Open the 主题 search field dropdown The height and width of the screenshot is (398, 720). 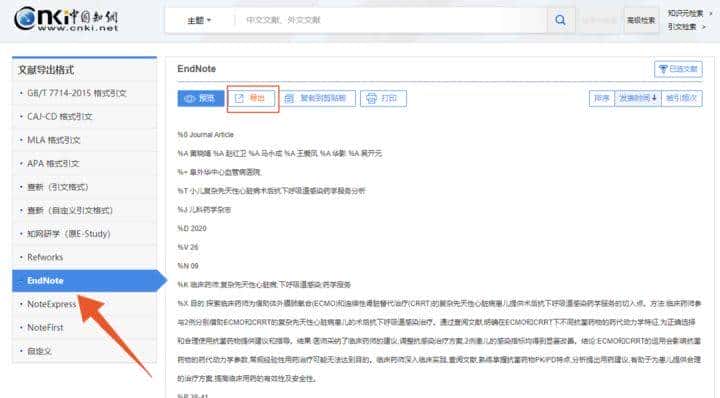(199, 21)
